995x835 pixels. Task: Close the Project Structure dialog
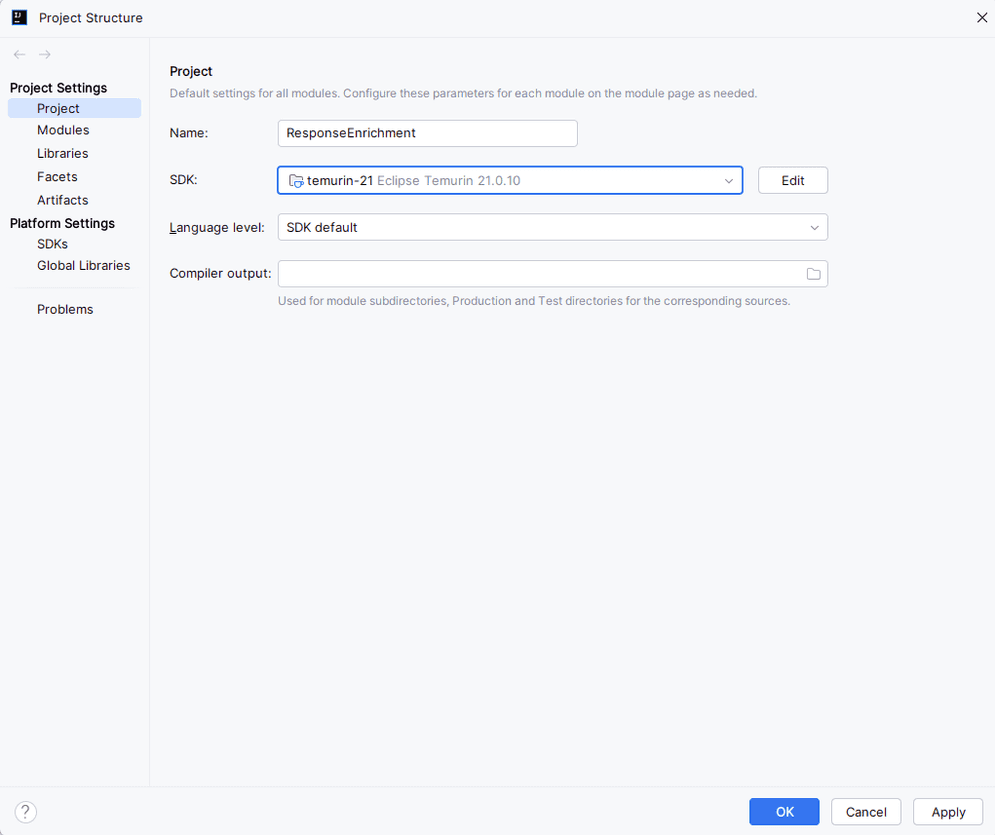982,18
